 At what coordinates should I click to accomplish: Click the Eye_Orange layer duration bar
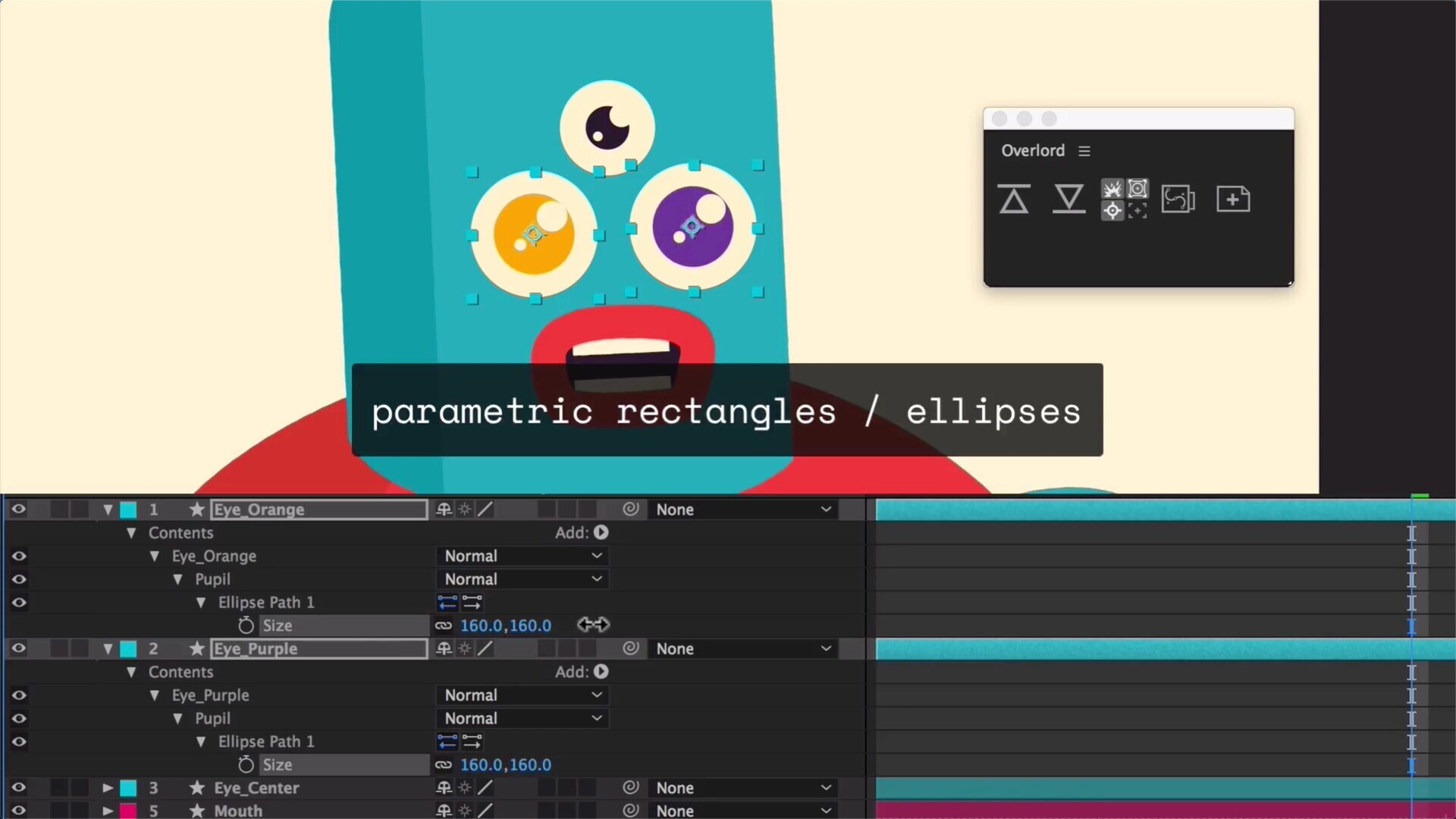[1166, 510]
